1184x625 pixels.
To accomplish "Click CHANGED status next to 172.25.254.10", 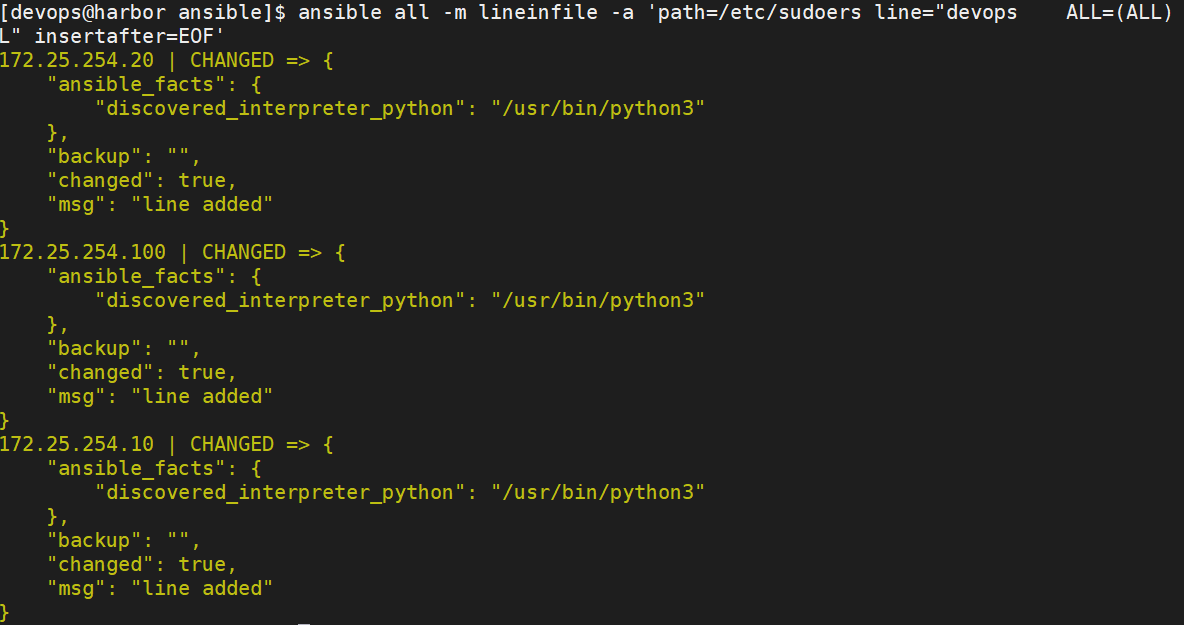I will 232,444.
